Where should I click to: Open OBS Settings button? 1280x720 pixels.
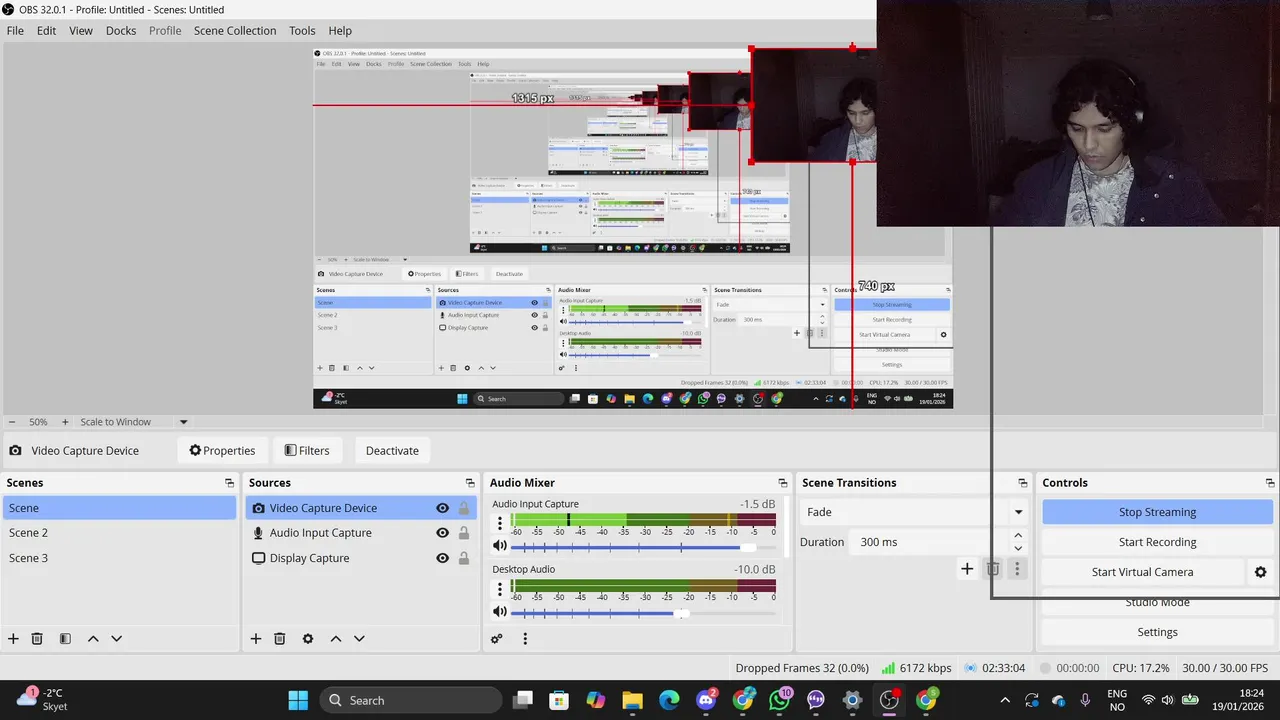click(1157, 632)
